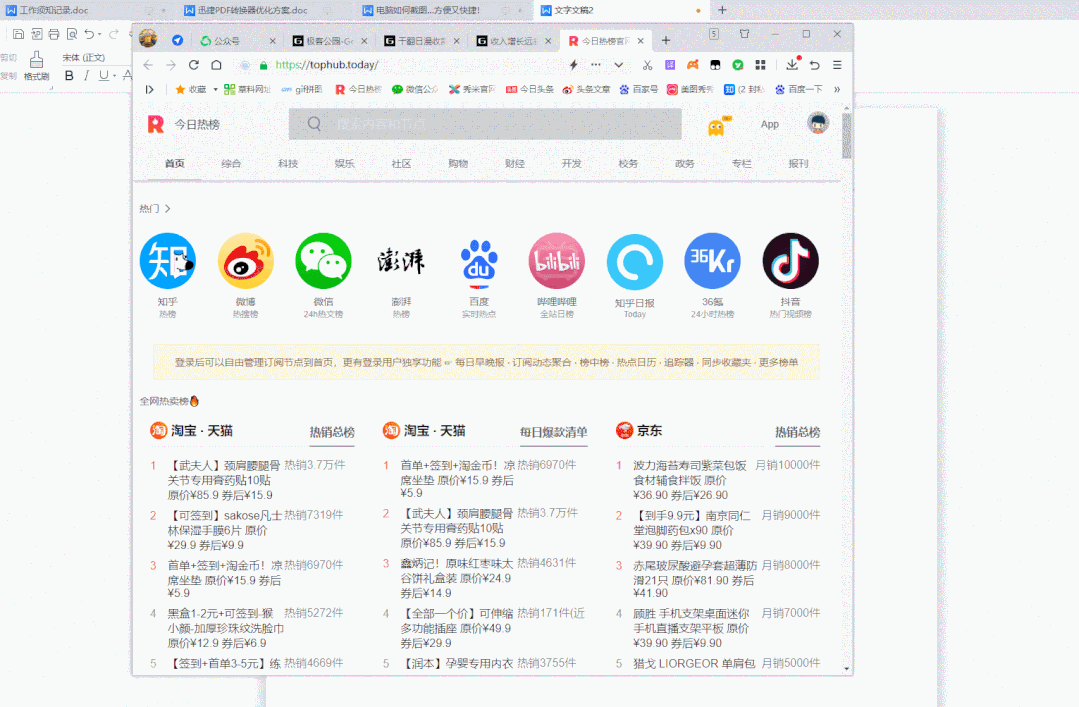The width and height of the screenshot is (1079, 707).
Task: Refresh the current page
Action: 193,63
